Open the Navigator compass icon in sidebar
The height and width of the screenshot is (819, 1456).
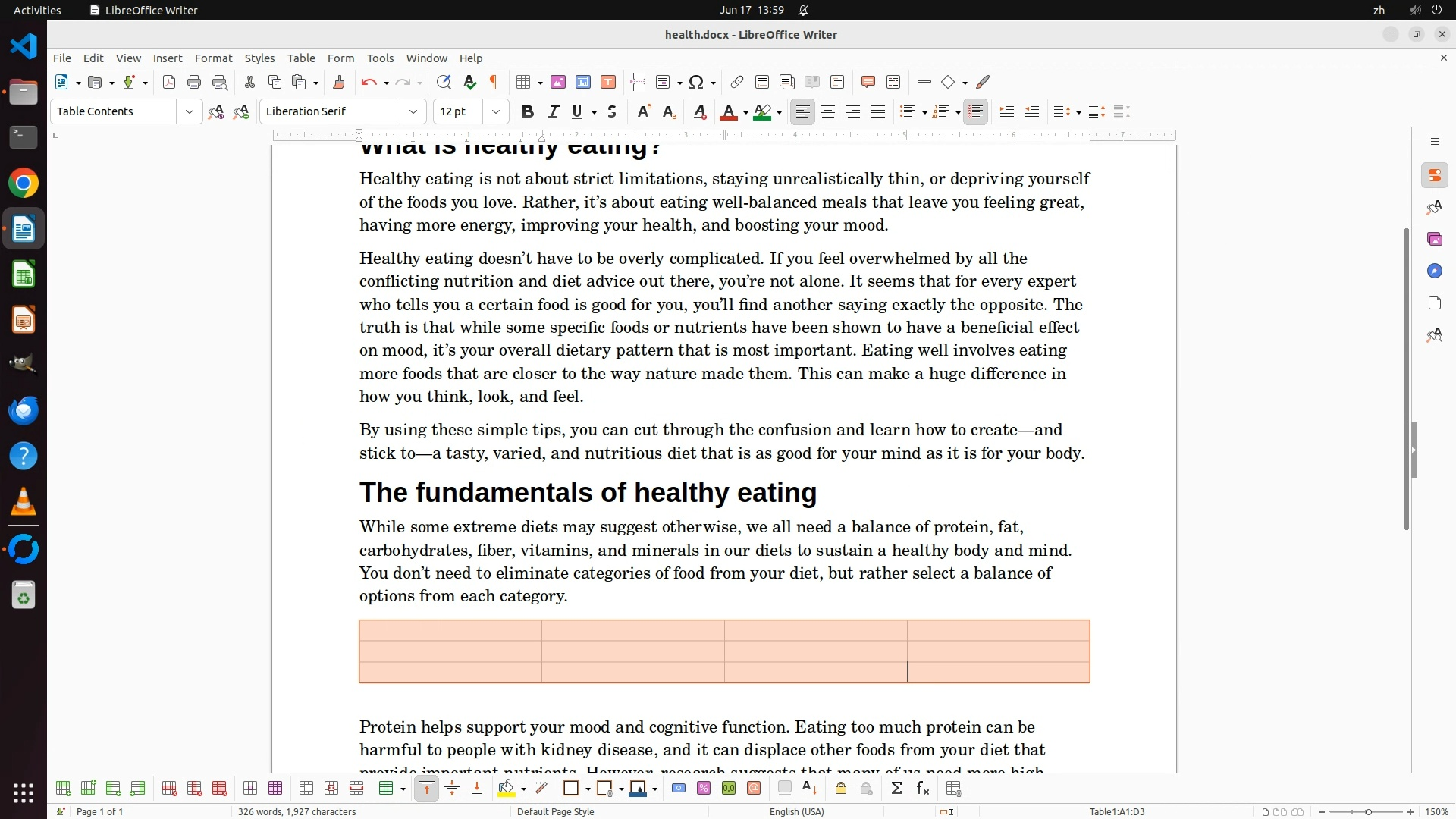pos(1434,271)
